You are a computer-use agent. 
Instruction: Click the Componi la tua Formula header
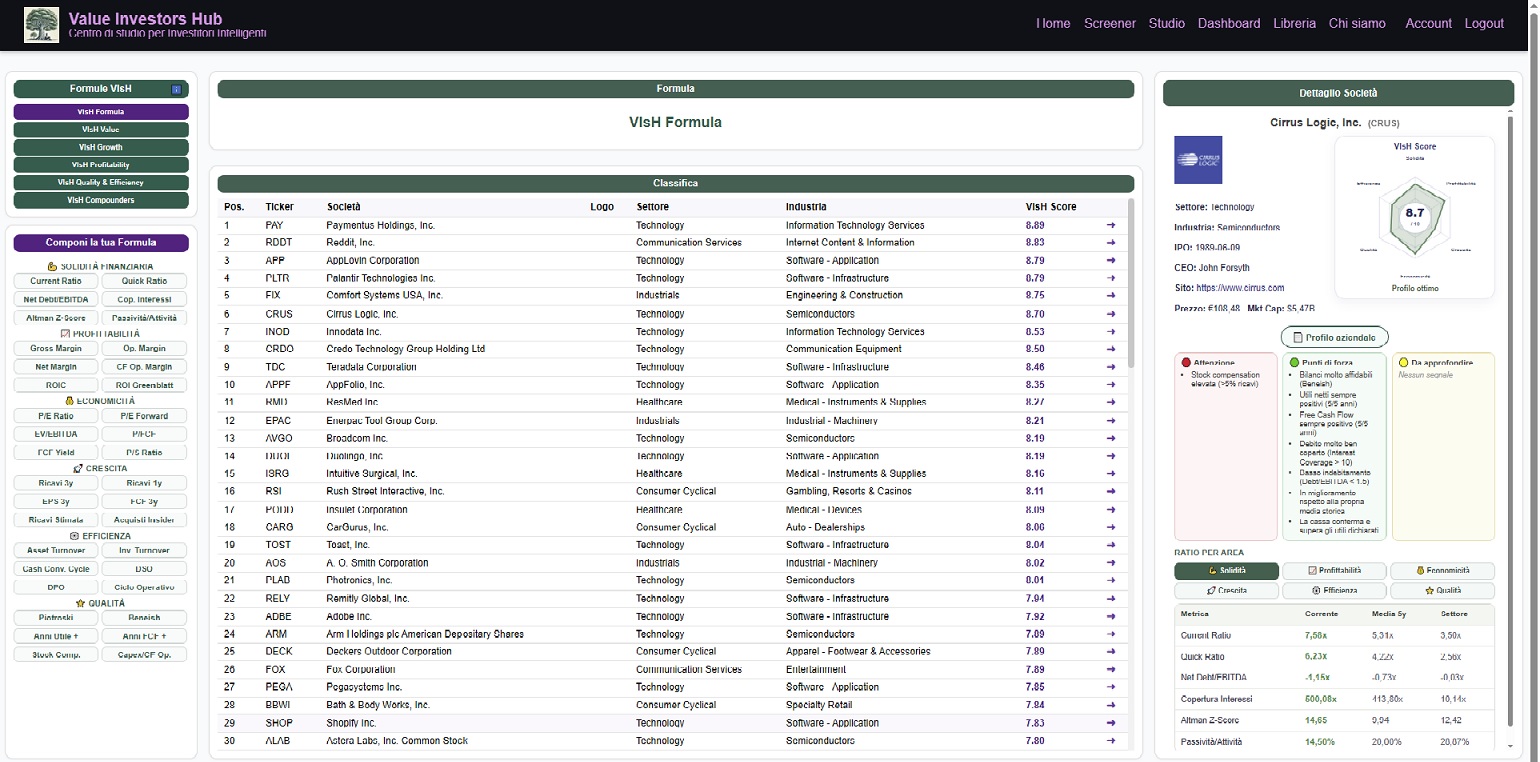pyautogui.click(x=101, y=243)
